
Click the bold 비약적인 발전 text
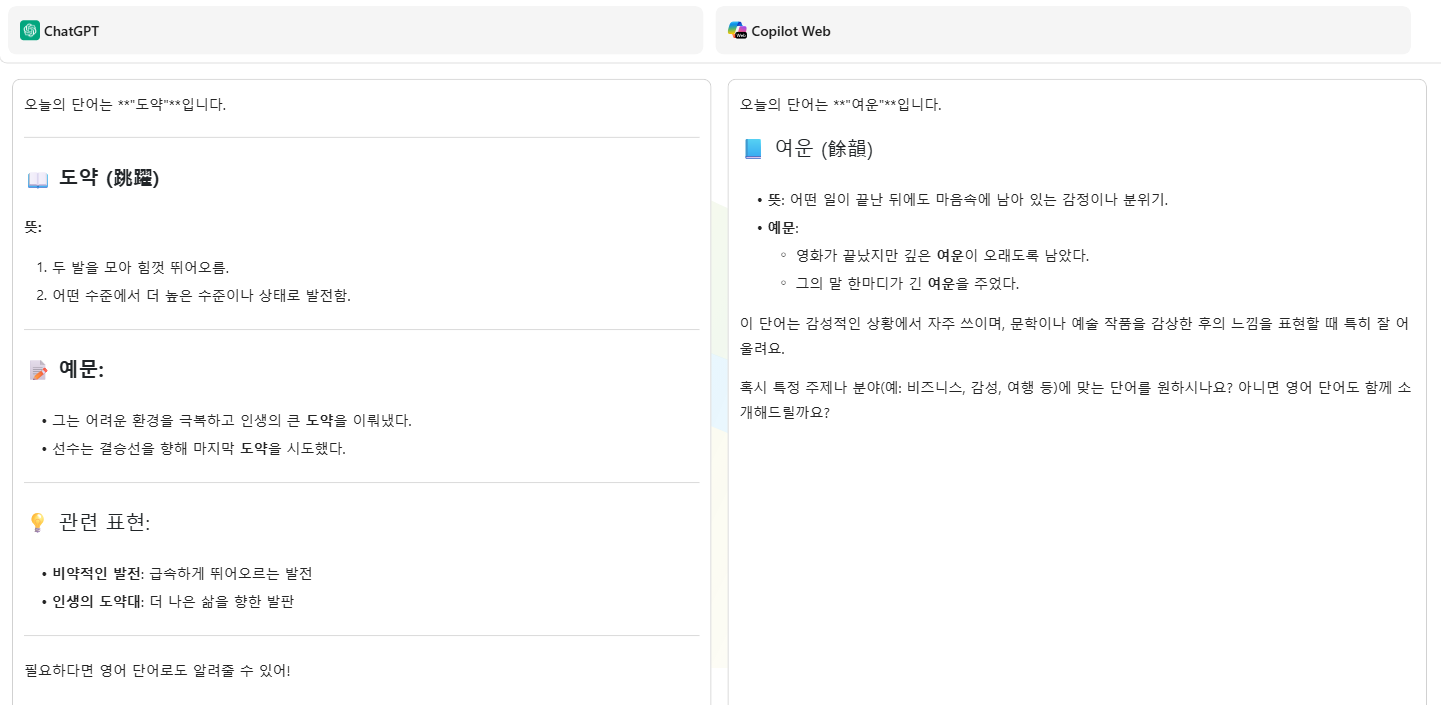[x=96, y=573]
